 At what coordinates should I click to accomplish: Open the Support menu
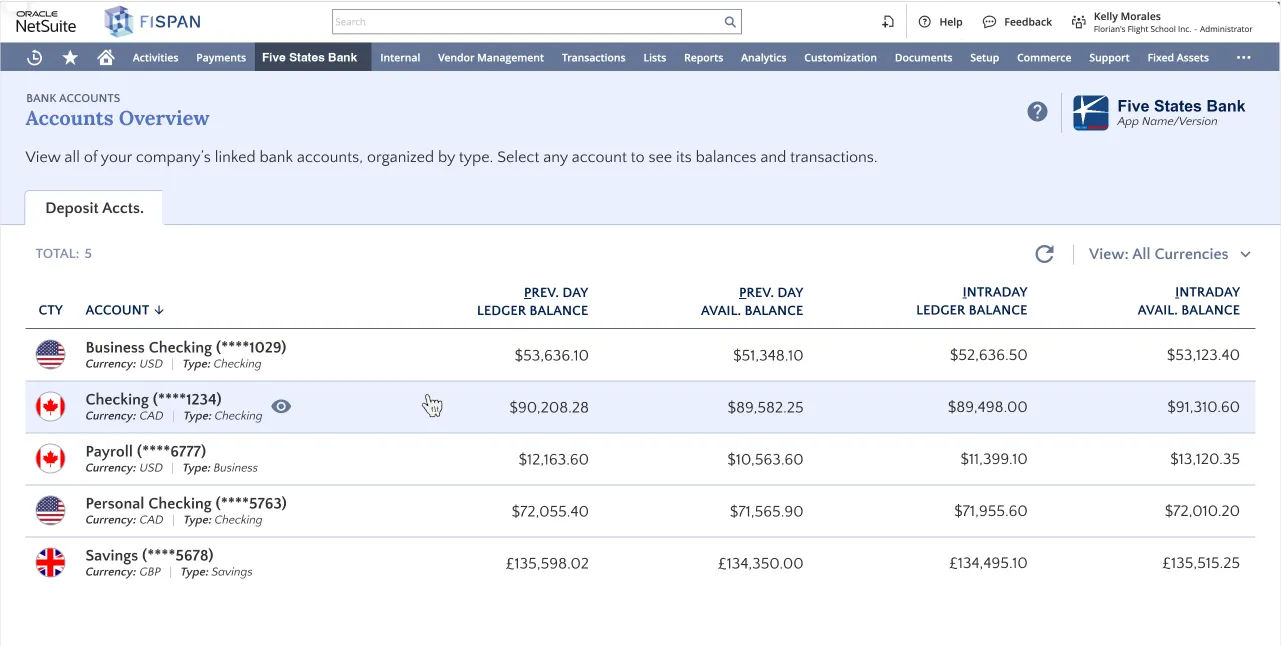(1109, 57)
